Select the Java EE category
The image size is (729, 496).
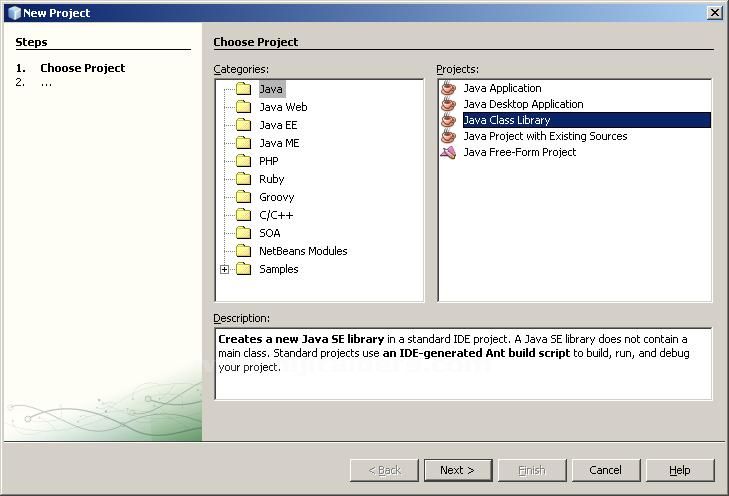(278, 125)
